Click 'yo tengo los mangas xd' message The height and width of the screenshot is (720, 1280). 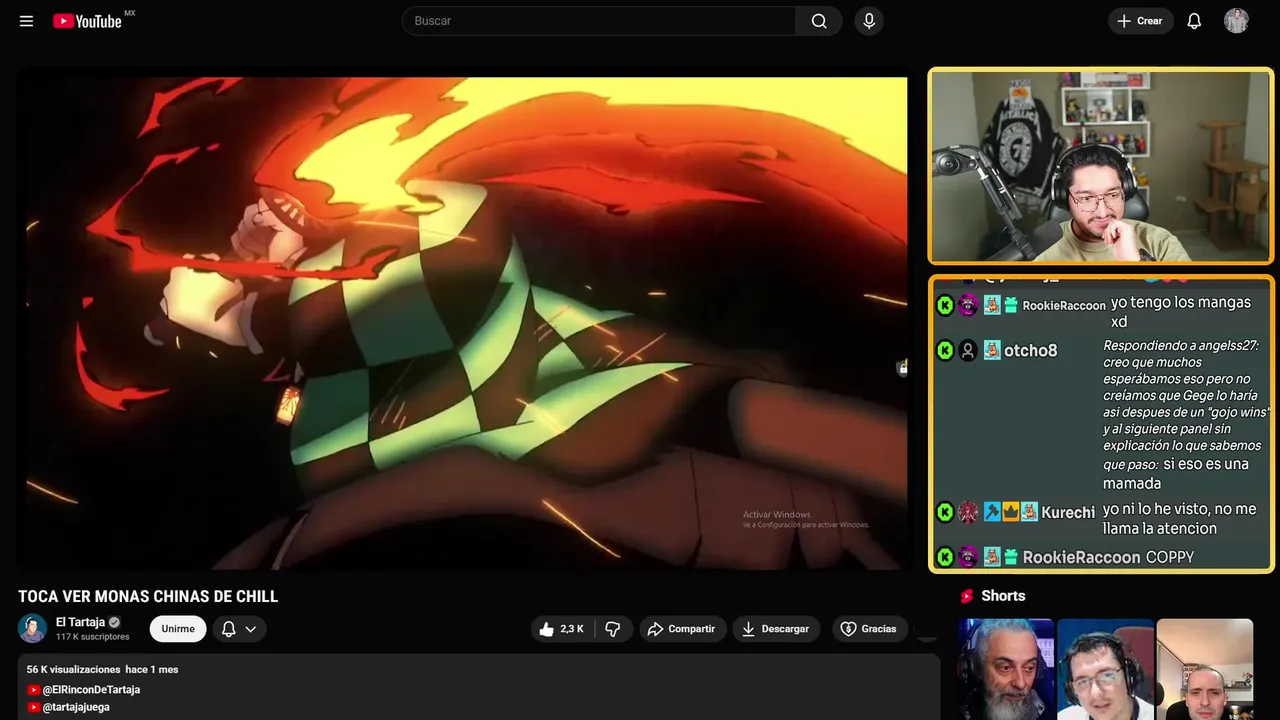(1181, 312)
